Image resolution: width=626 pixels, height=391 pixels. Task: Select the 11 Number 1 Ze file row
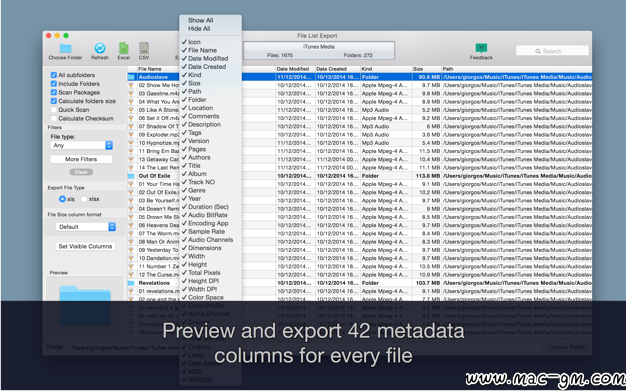(x=360, y=266)
